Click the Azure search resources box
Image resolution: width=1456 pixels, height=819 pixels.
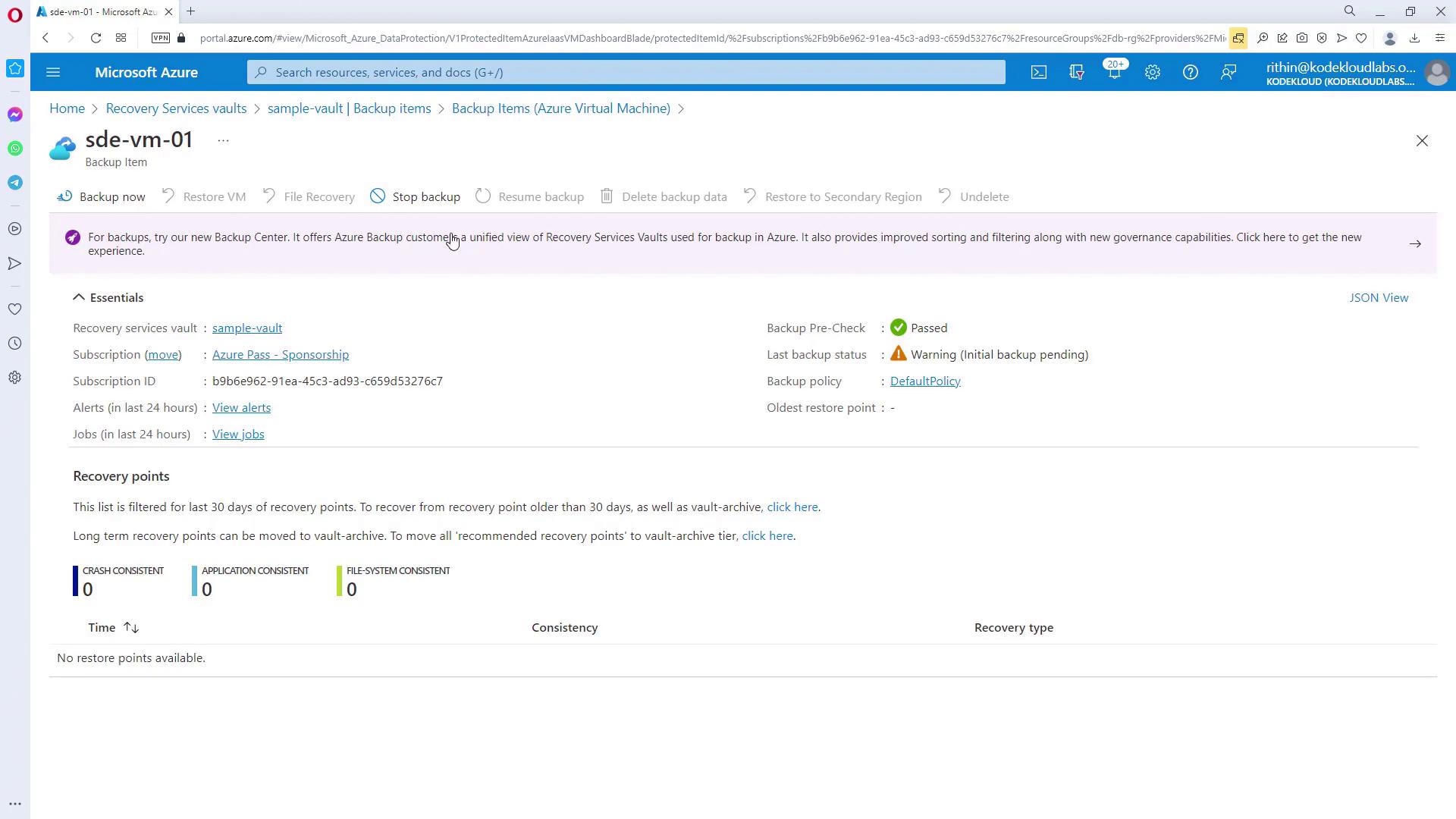pos(626,72)
